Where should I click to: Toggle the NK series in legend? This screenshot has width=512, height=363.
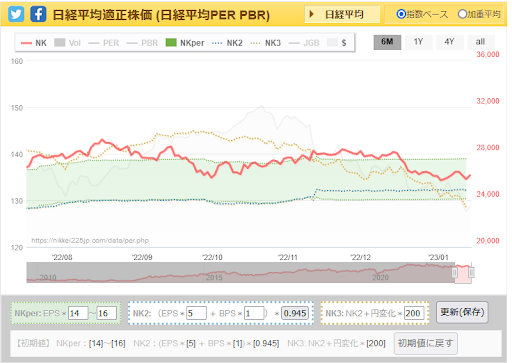[x=34, y=43]
